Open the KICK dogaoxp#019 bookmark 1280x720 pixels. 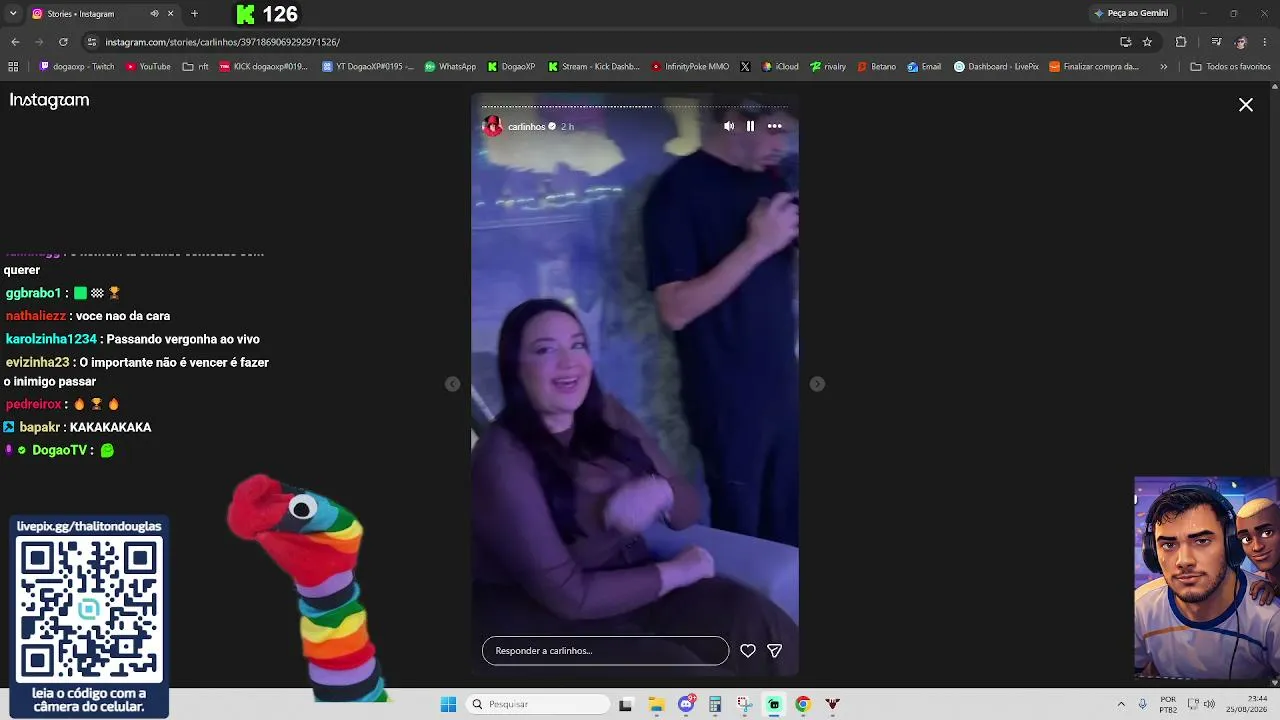264,67
